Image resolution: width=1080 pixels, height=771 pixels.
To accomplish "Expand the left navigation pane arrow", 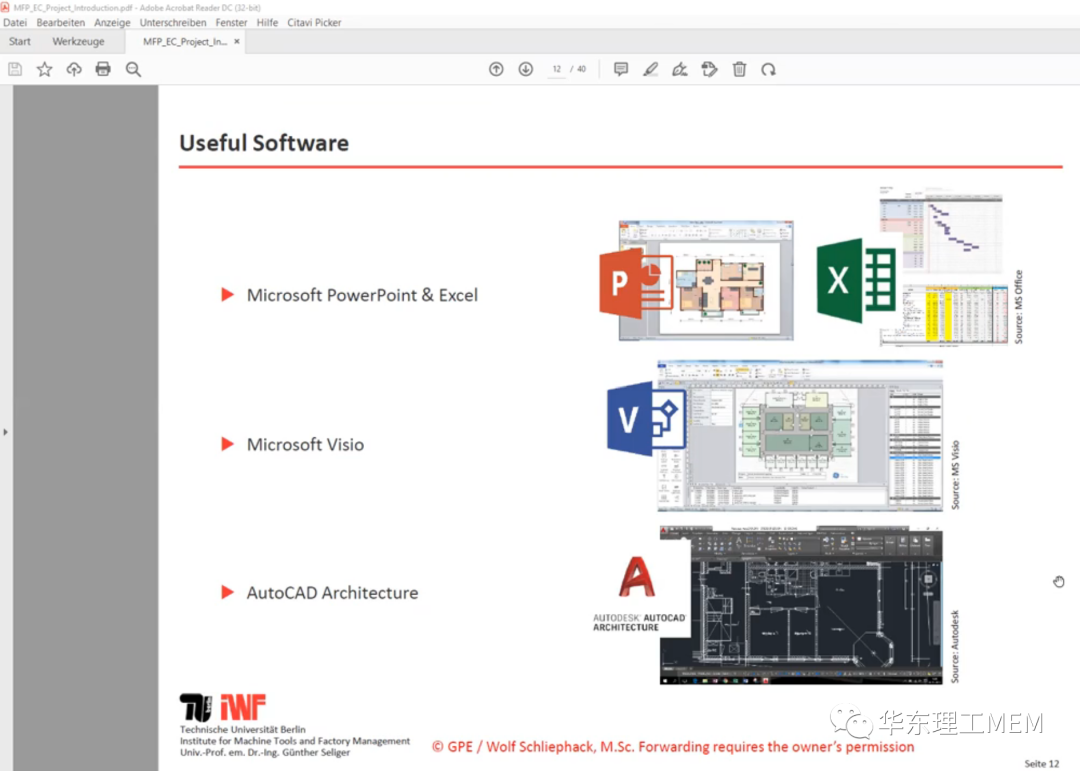I will pos(6,432).
